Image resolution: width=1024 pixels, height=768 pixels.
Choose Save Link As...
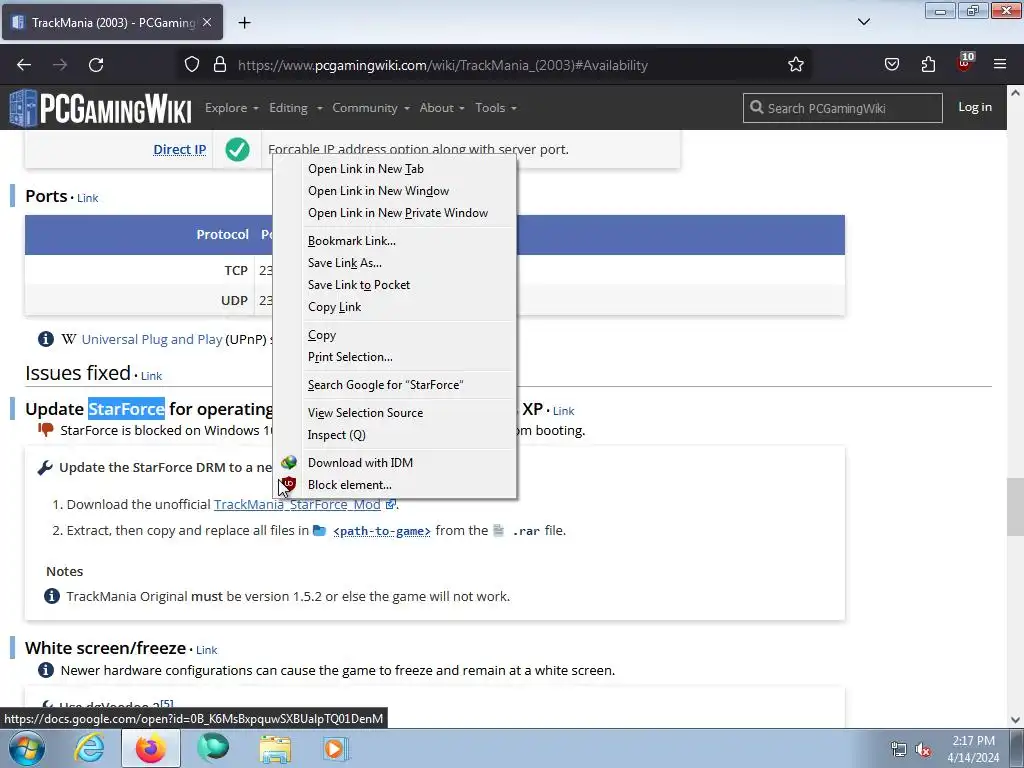tap(394, 263)
